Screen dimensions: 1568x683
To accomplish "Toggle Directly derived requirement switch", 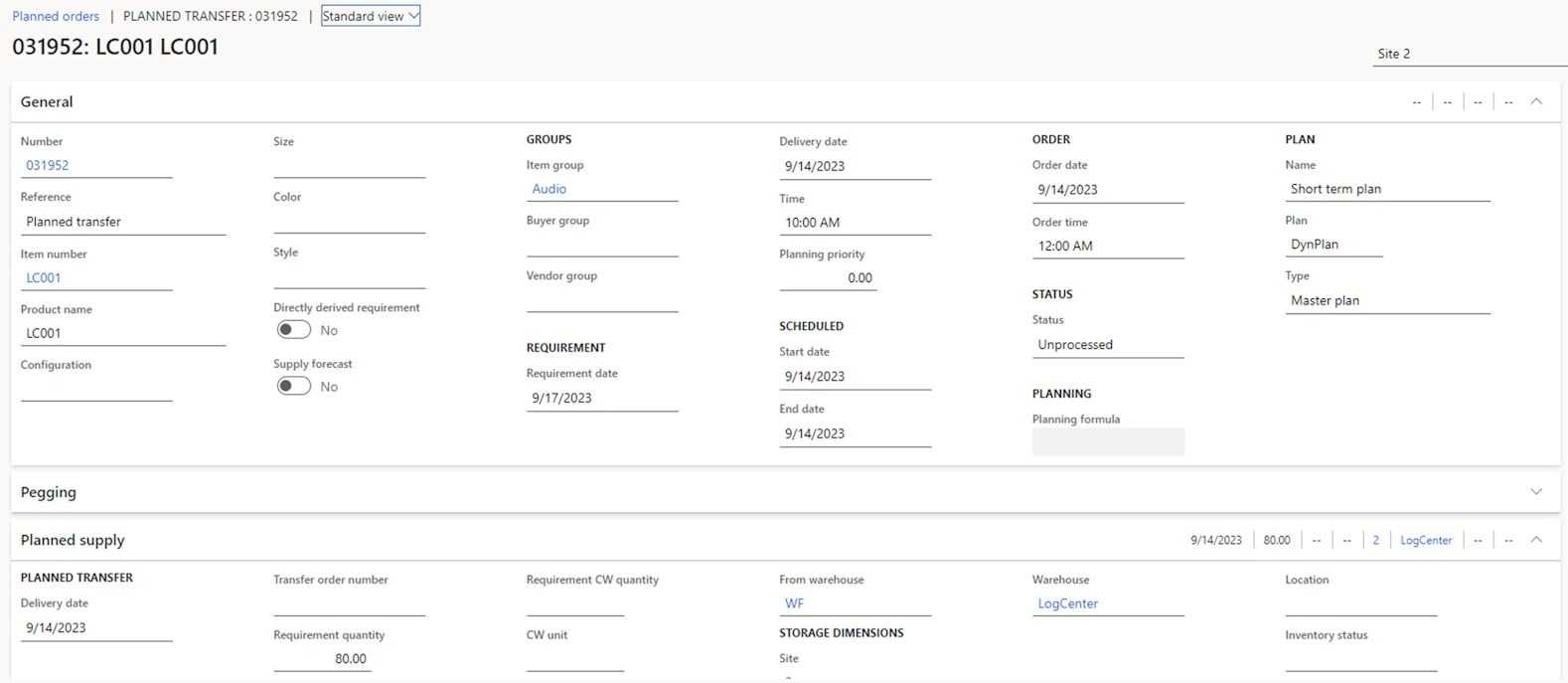I will (x=294, y=330).
